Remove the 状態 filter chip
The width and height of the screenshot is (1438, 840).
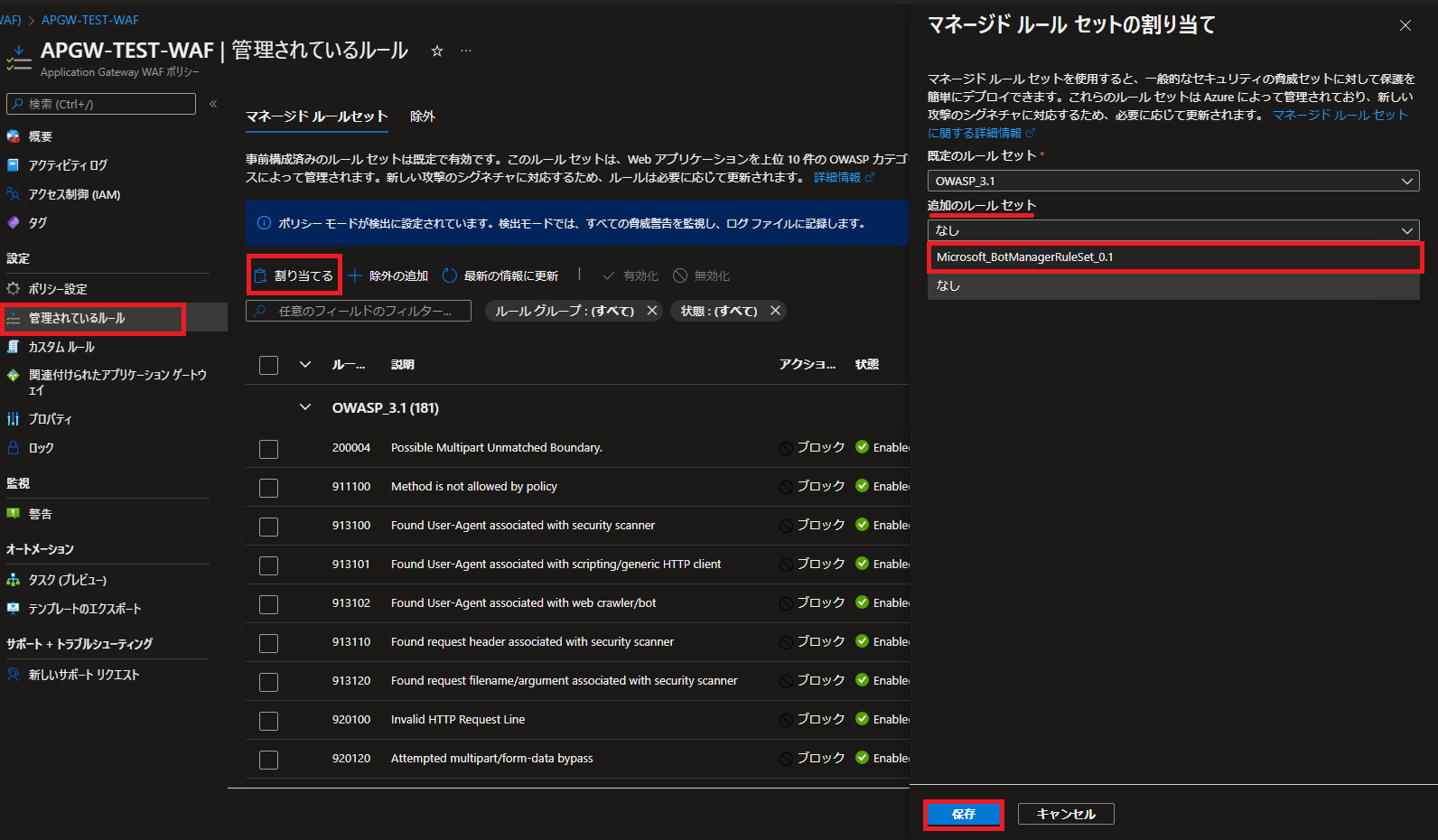[775, 311]
